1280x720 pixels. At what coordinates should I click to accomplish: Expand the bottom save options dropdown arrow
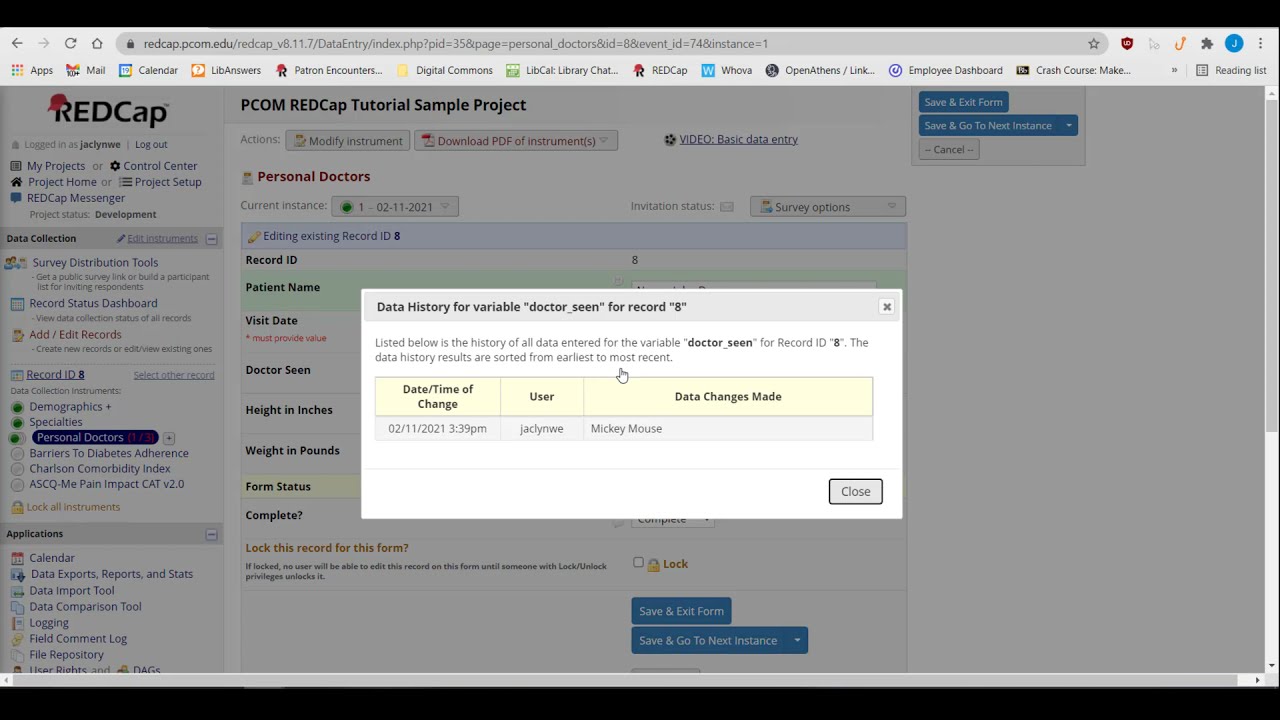tap(797, 640)
